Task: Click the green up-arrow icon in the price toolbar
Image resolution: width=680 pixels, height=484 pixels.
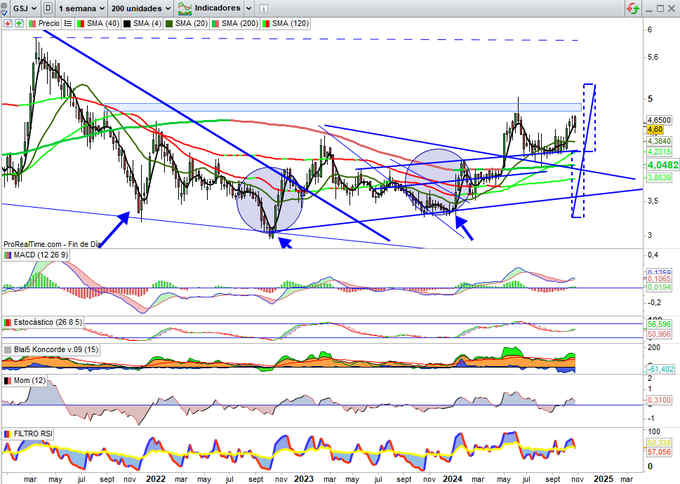Action: (19, 23)
